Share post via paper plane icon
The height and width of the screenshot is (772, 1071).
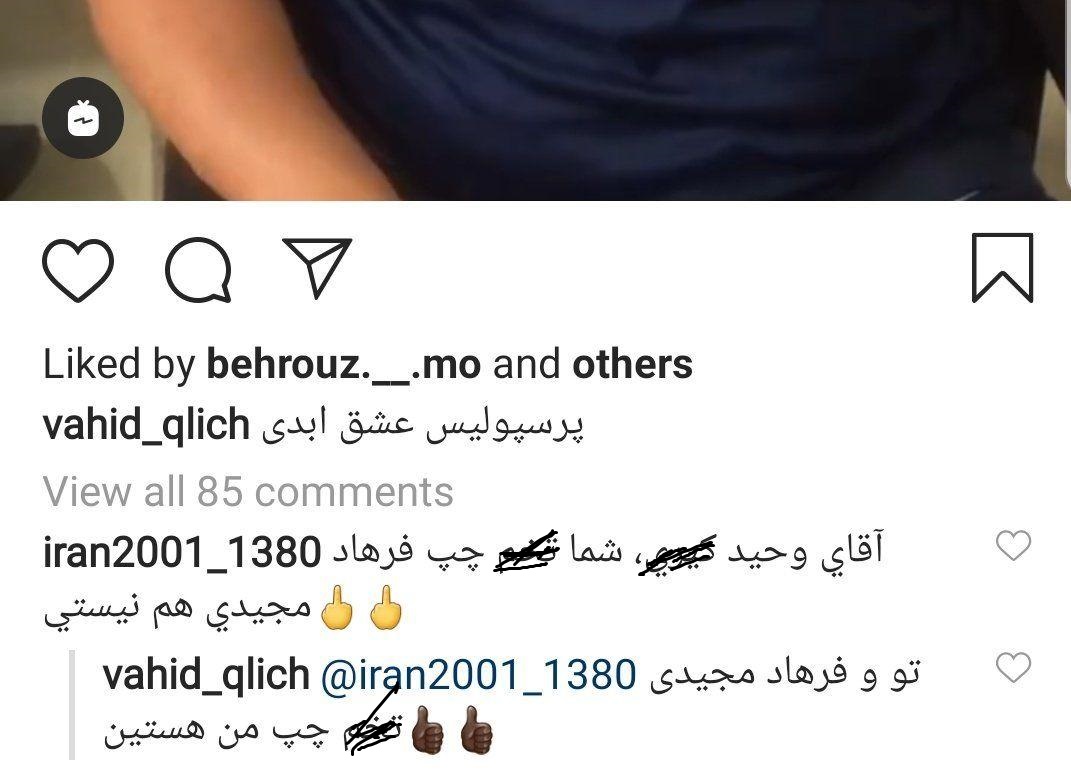(x=317, y=268)
